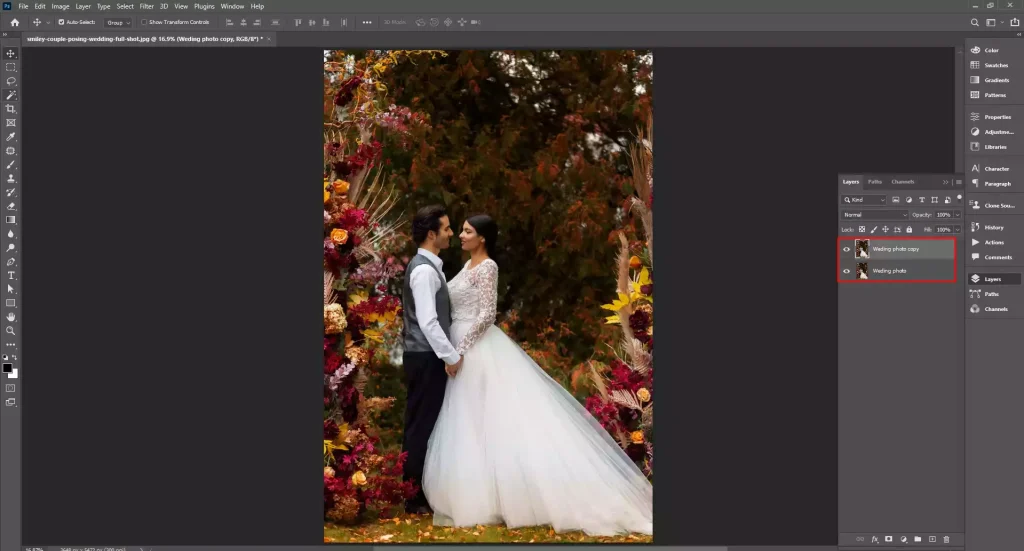Hide the Weding photo layer

pyautogui.click(x=846, y=271)
